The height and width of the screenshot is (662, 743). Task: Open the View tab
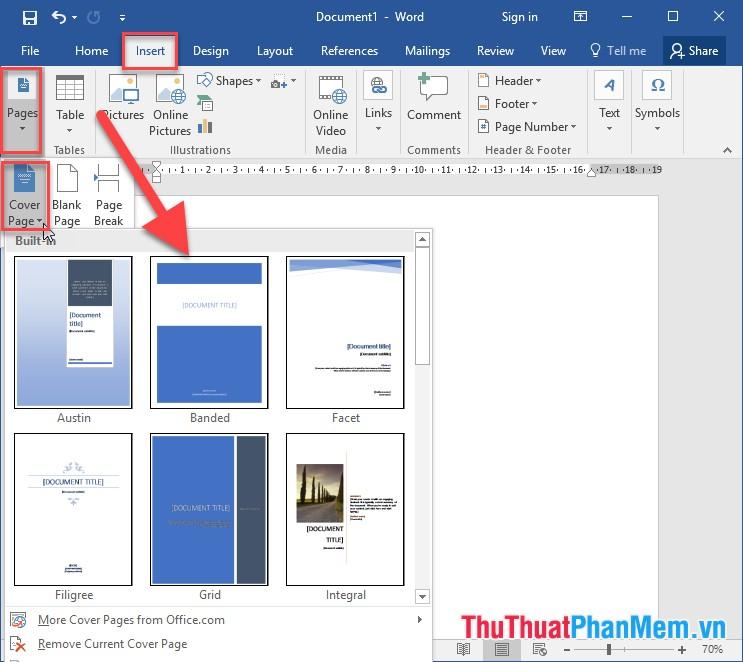(x=553, y=51)
